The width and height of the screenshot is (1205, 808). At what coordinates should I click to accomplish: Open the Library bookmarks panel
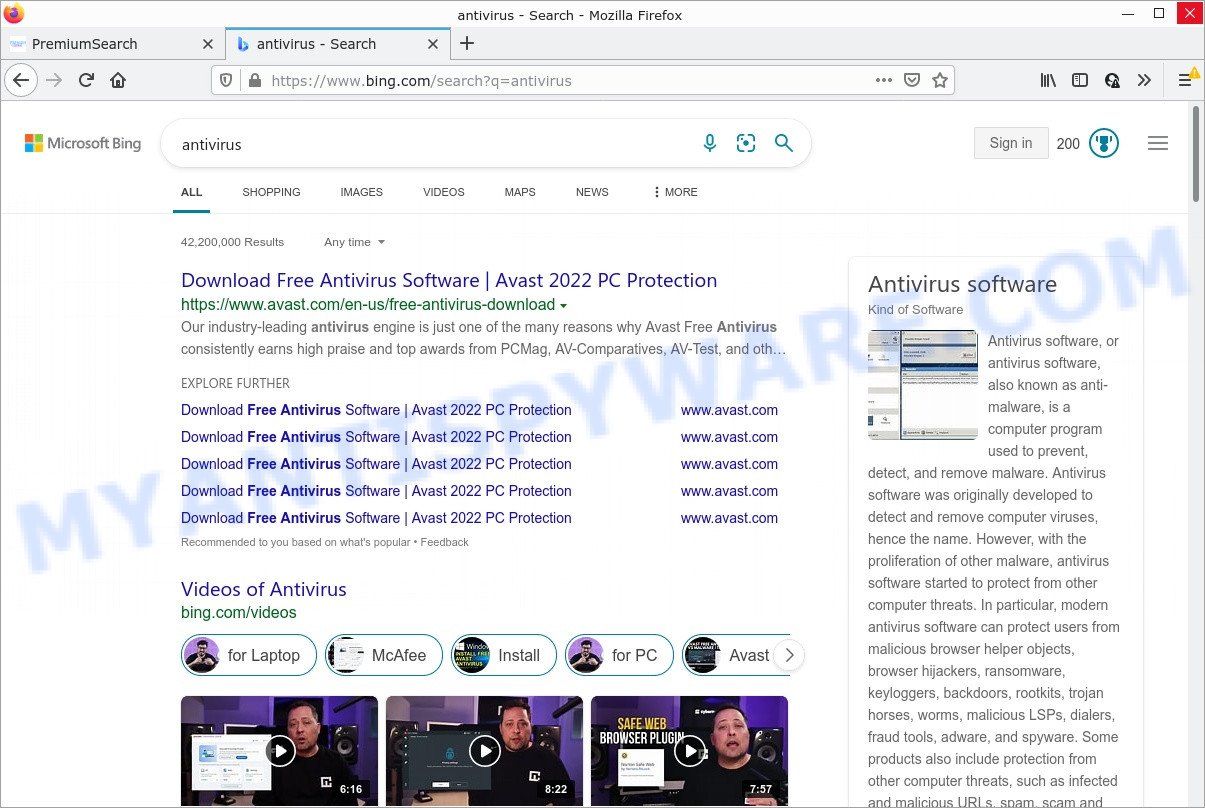click(x=1048, y=80)
